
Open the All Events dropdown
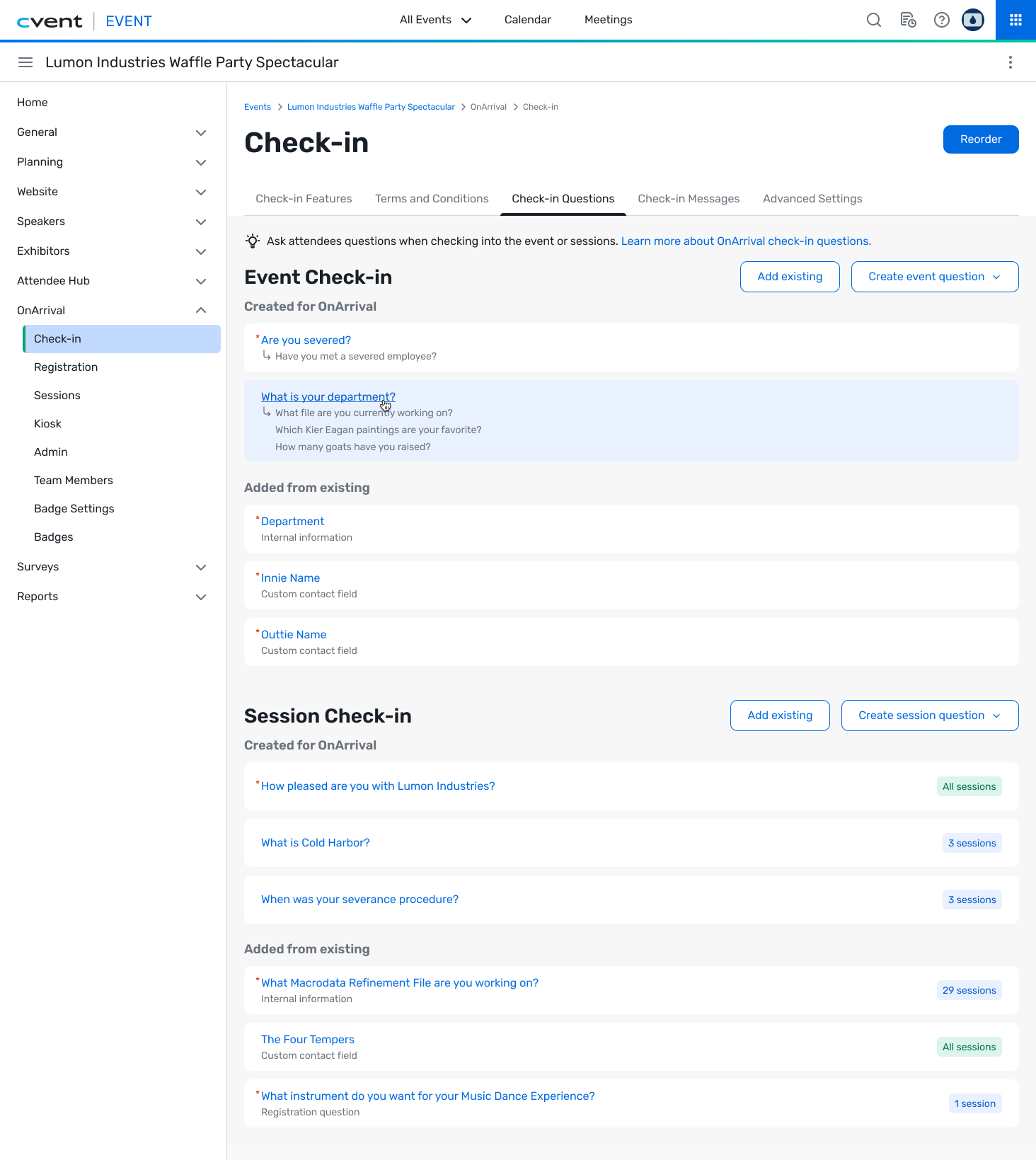(x=435, y=20)
